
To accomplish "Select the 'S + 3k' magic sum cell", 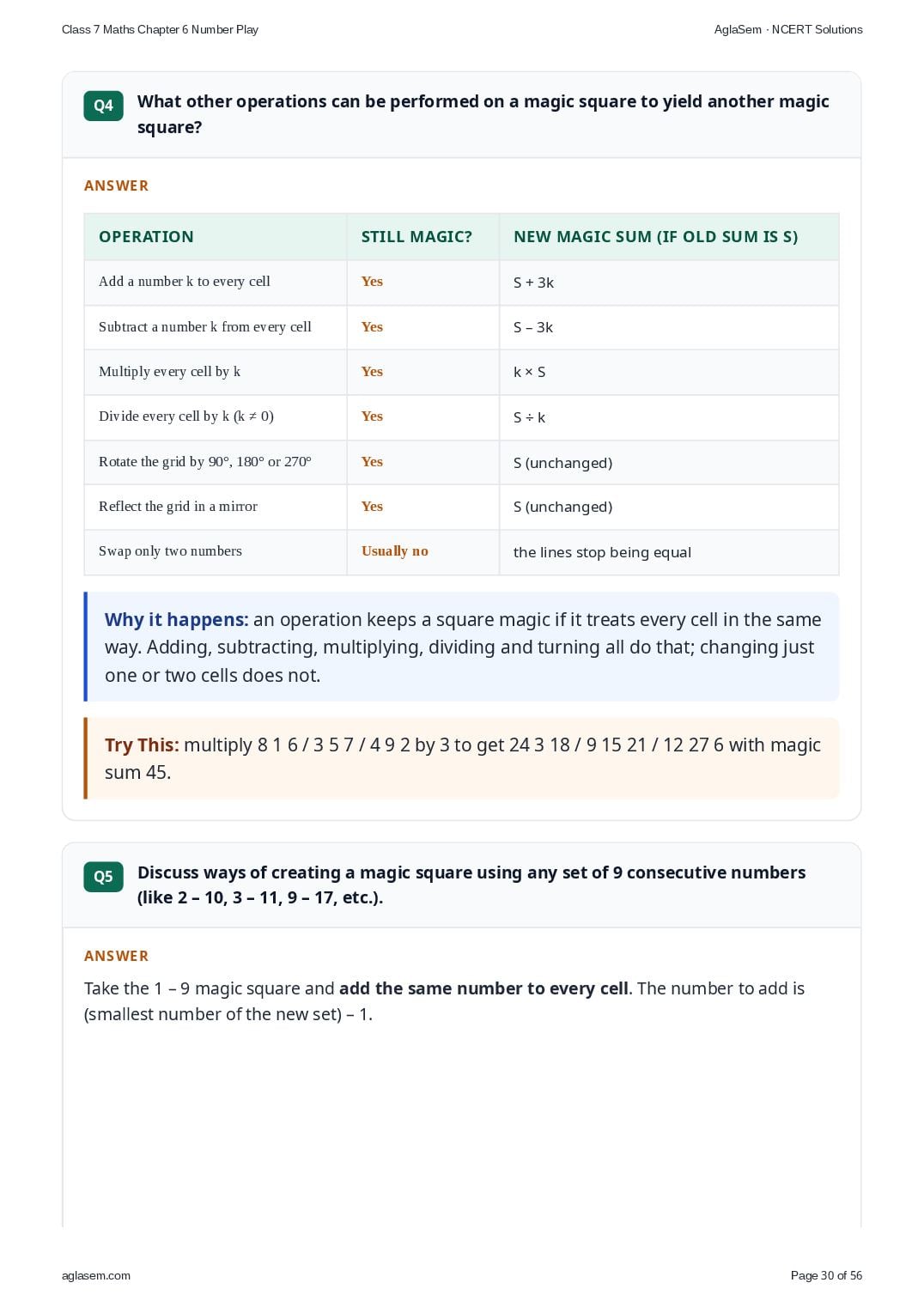I will pos(669,283).
